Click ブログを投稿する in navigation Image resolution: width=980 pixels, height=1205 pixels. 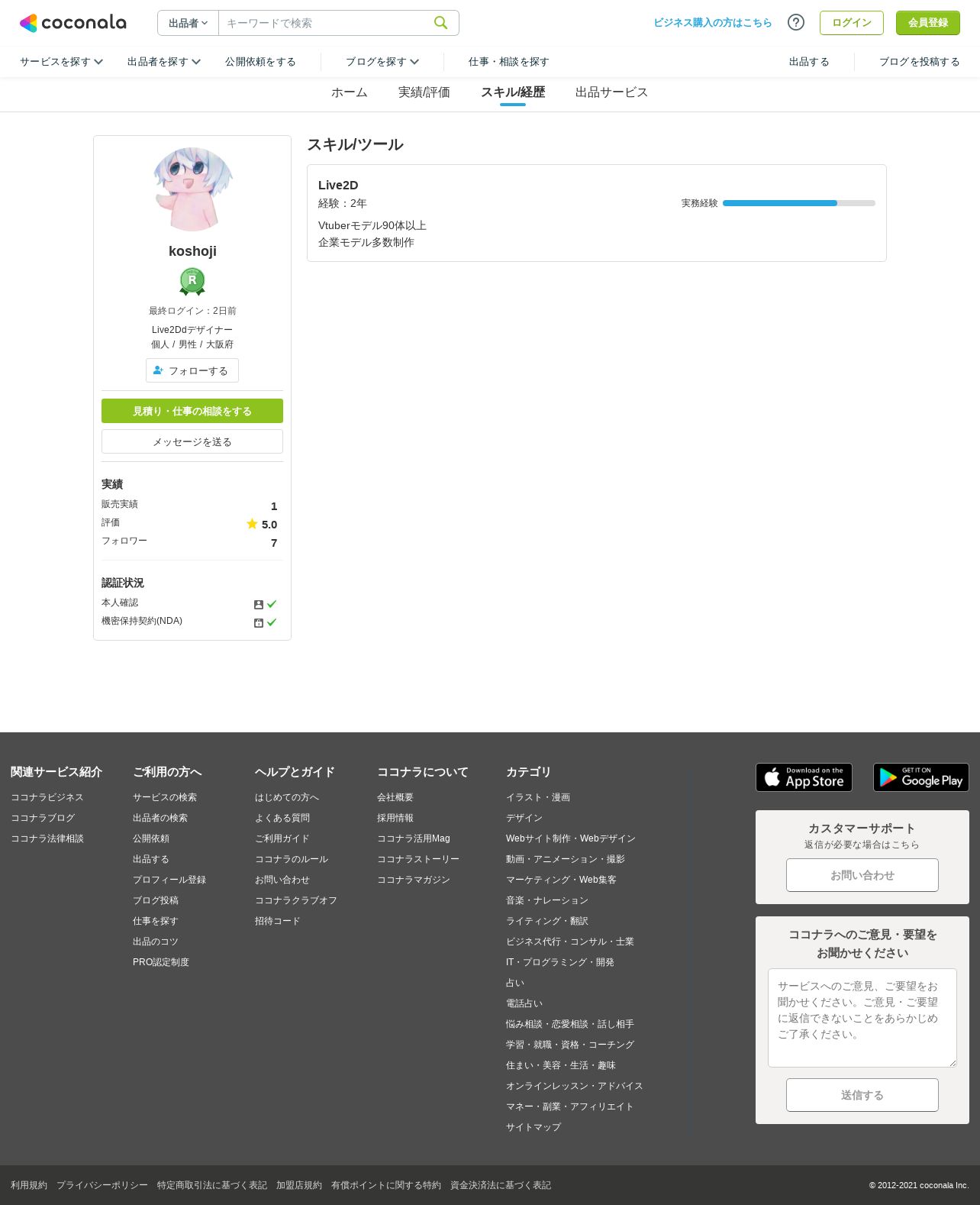(x=920, y=62)
